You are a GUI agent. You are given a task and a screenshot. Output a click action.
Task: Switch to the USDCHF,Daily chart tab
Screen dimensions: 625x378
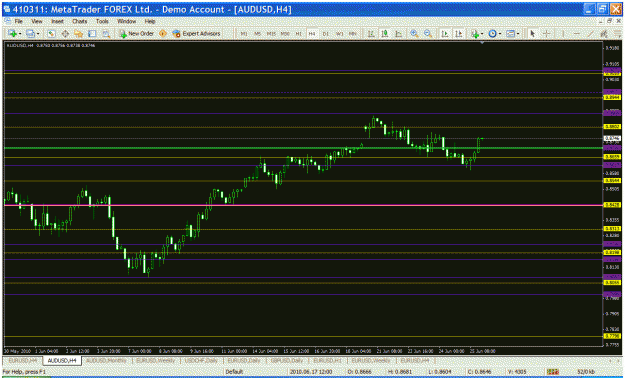(201, 360)
